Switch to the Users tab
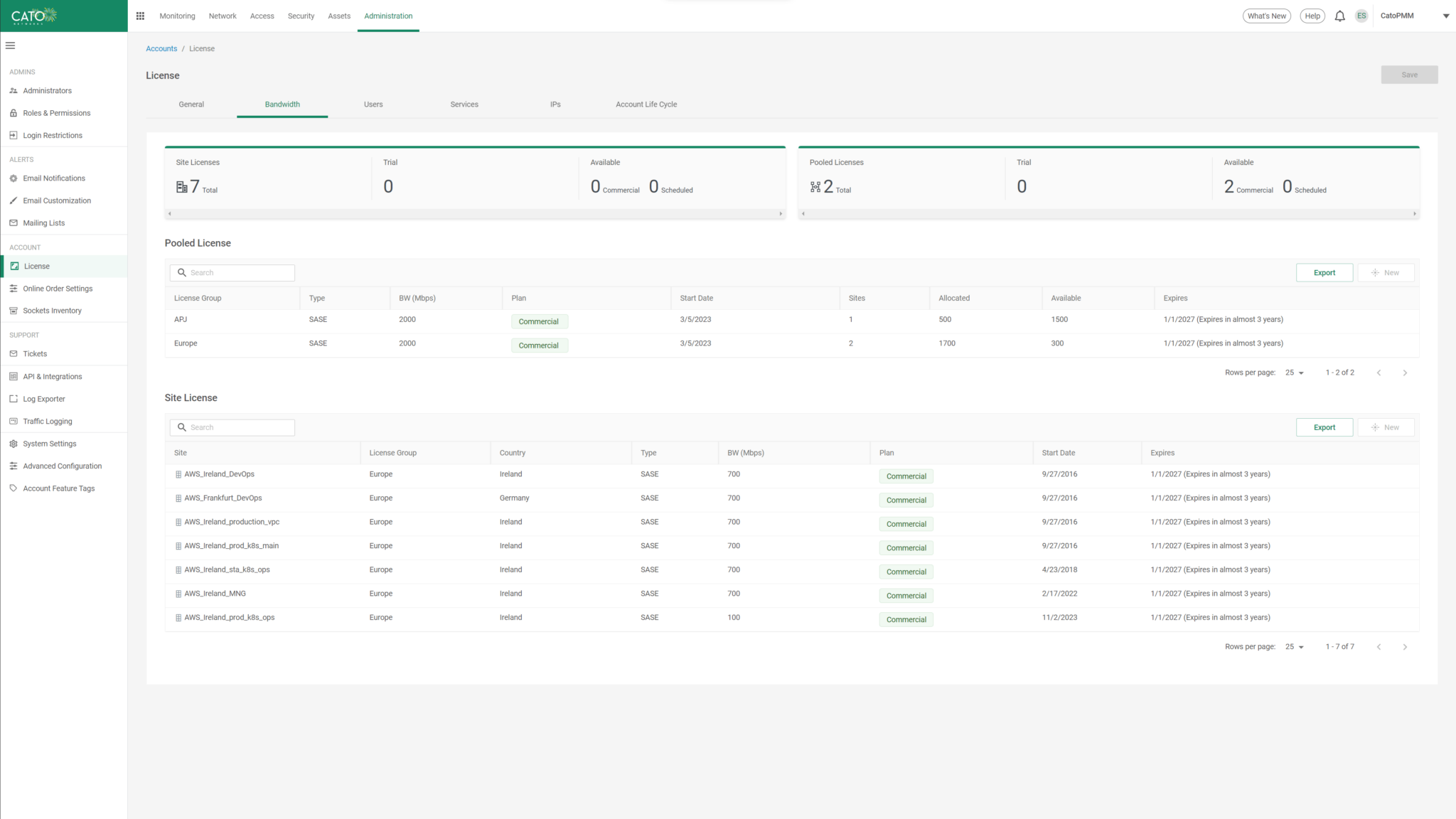The width and height of the screenshot is (1456, 819). point(373,104)
